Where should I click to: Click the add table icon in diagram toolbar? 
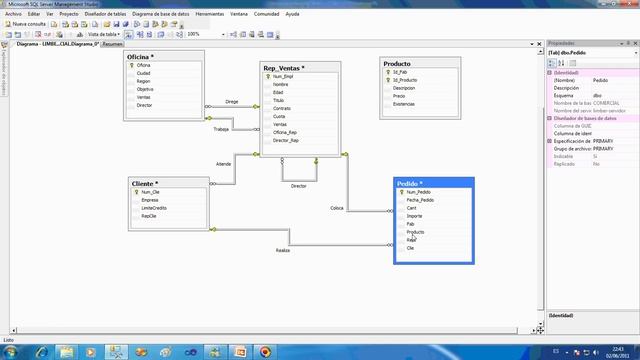pos(18,35)
